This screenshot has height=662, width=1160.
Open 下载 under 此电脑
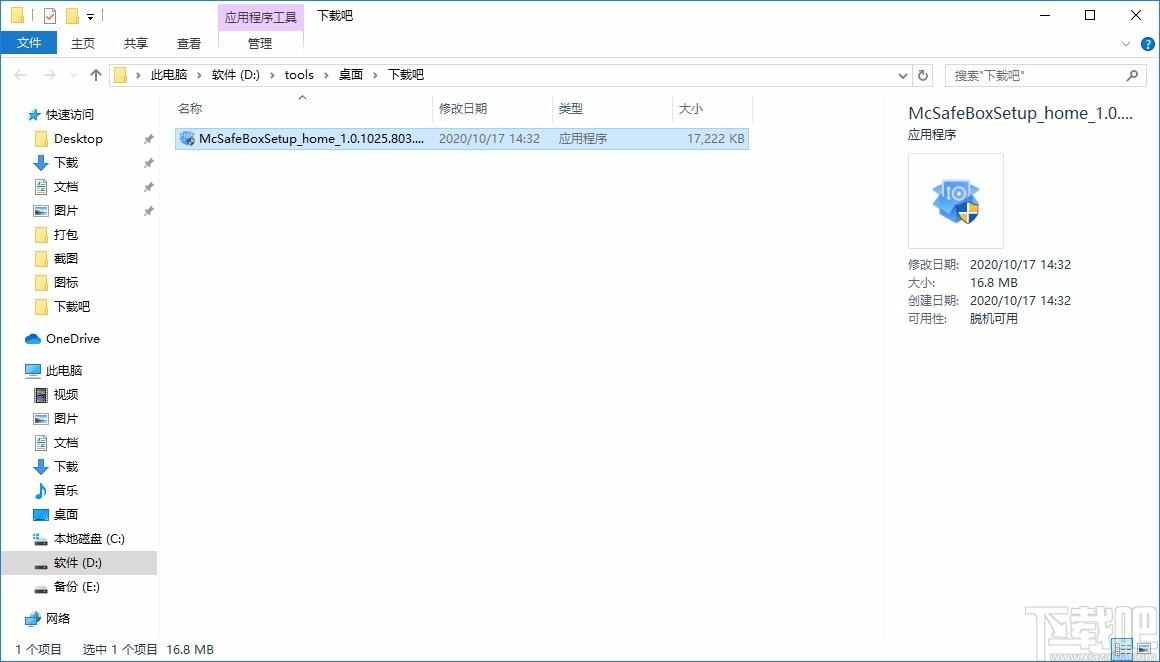tap(66, 467)
